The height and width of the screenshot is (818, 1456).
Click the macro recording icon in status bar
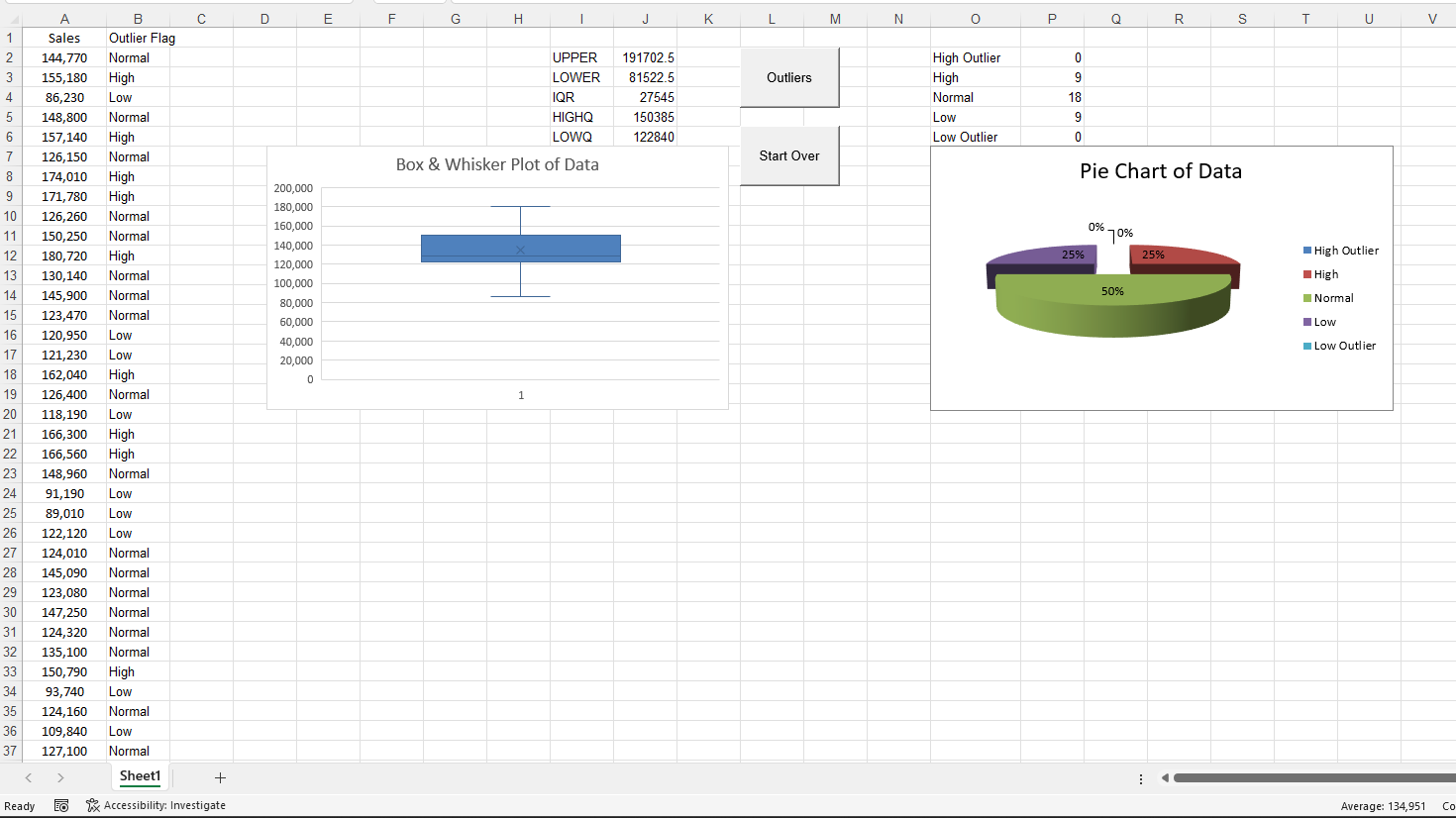(61, 805)
